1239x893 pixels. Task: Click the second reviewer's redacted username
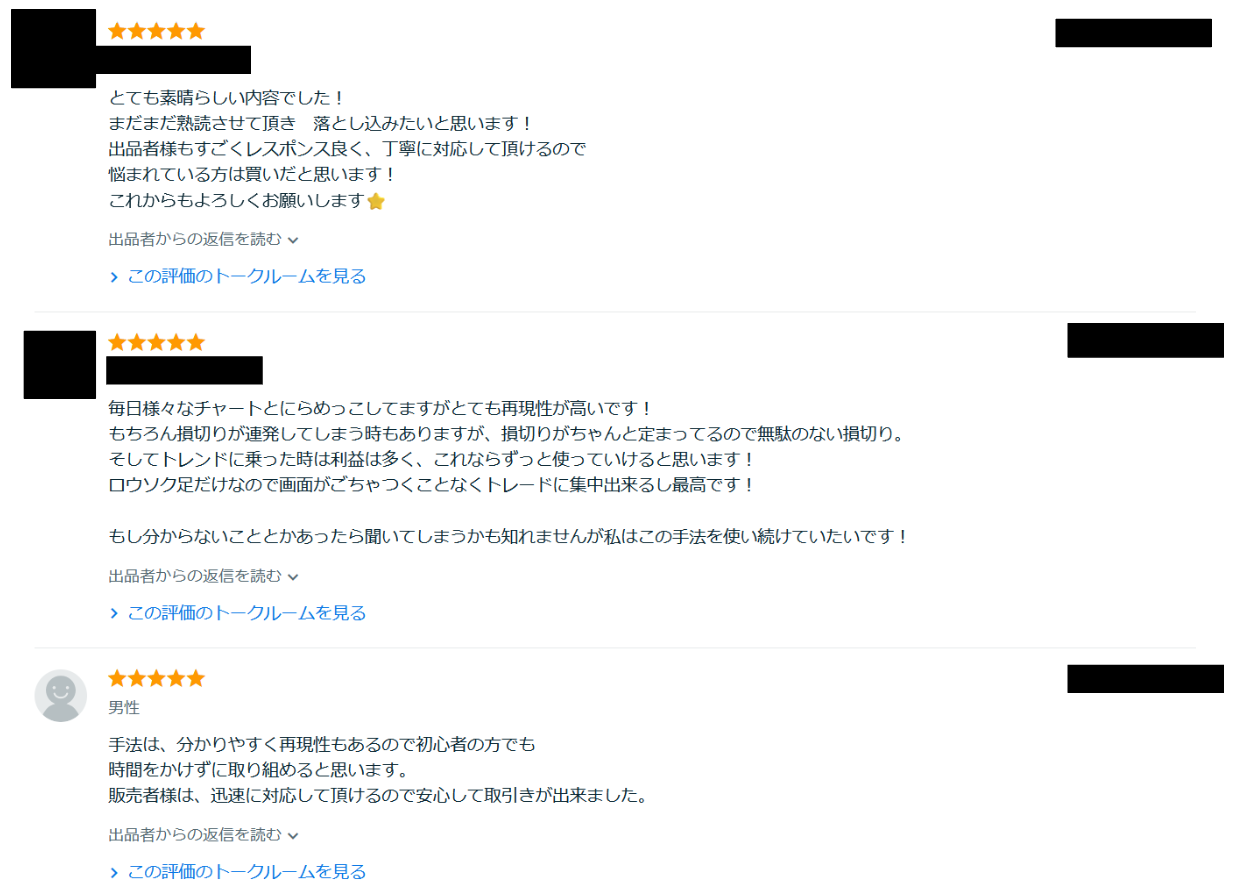point(184,370)
